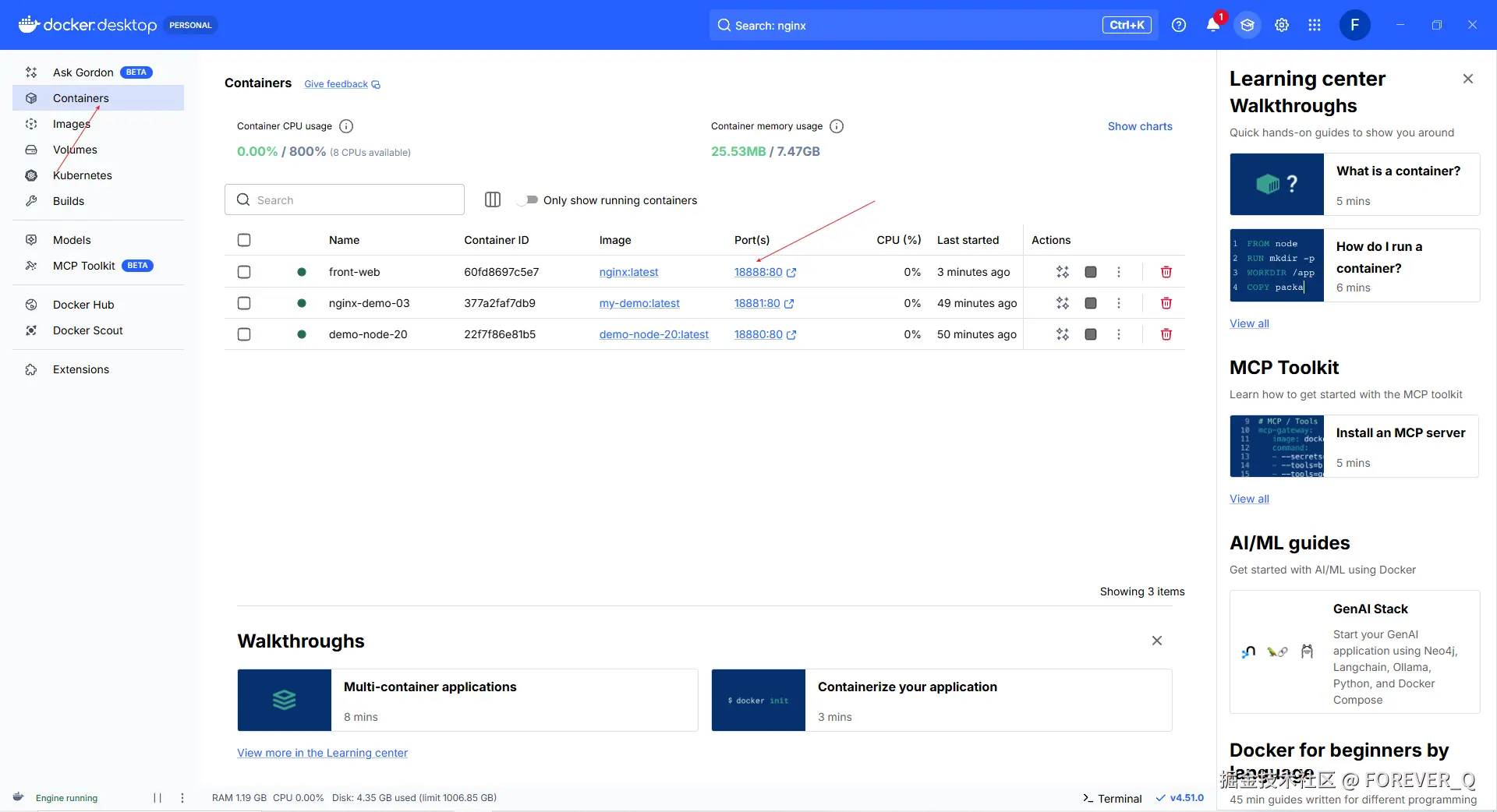The image size is (1497, 812).
Task: Open Ask Gordon in the sidebar
Action: click(98, 72)
